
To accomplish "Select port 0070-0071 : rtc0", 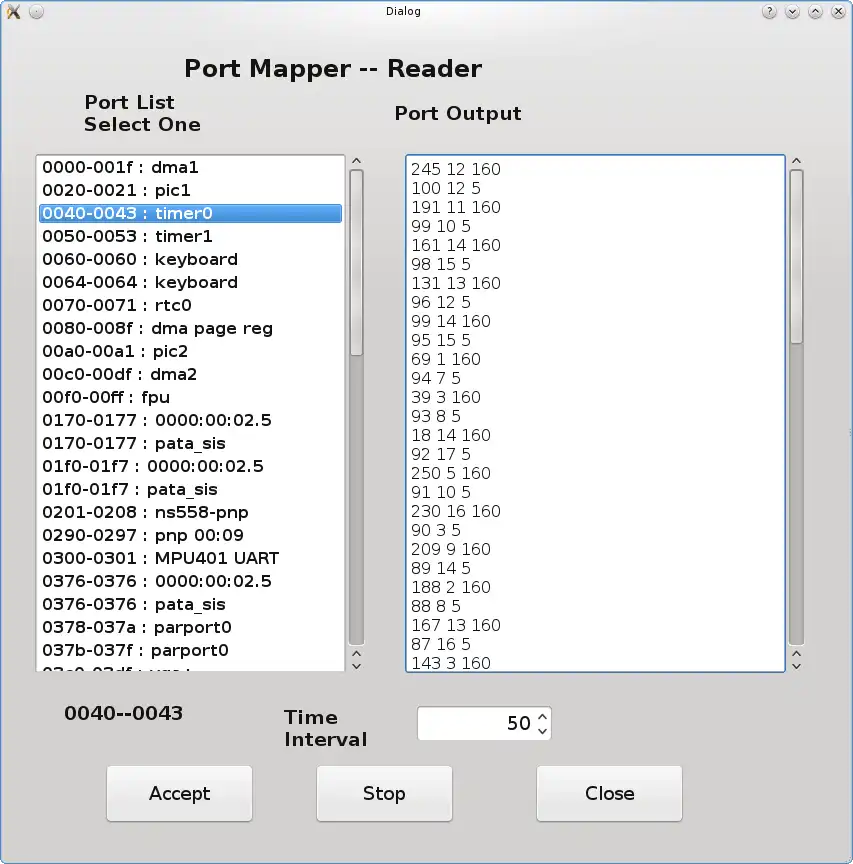I will pos(190,305).
